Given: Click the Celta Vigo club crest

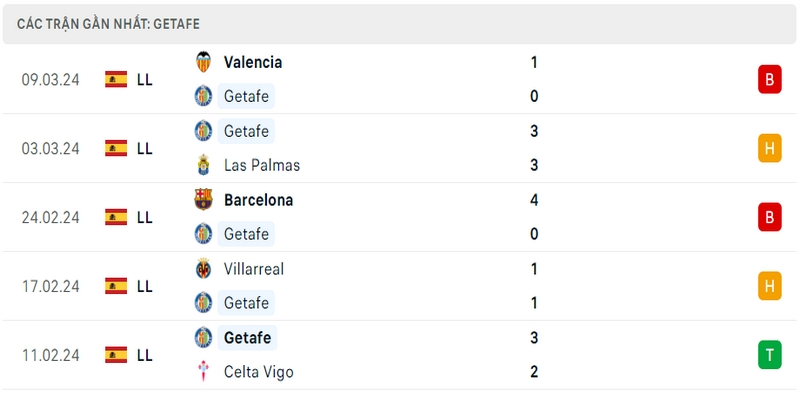Looking at the screenshot, I should click(204, 371).
